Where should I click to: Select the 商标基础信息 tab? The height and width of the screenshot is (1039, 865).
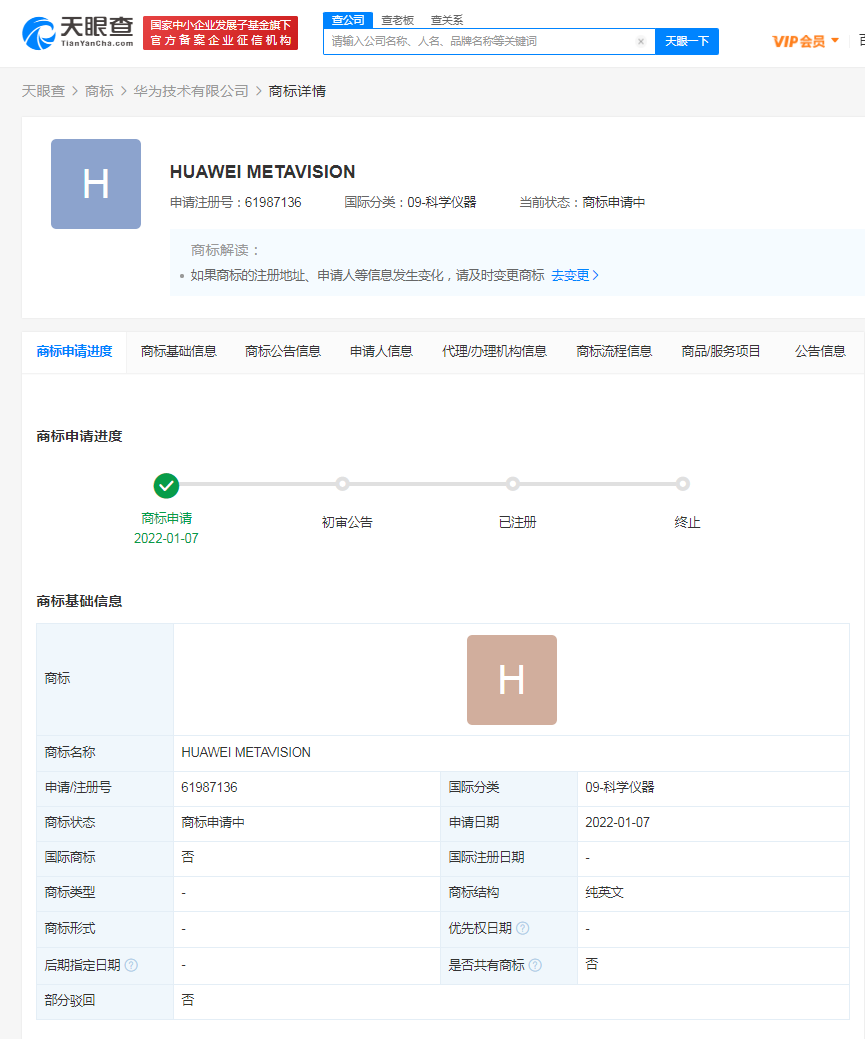178,352
